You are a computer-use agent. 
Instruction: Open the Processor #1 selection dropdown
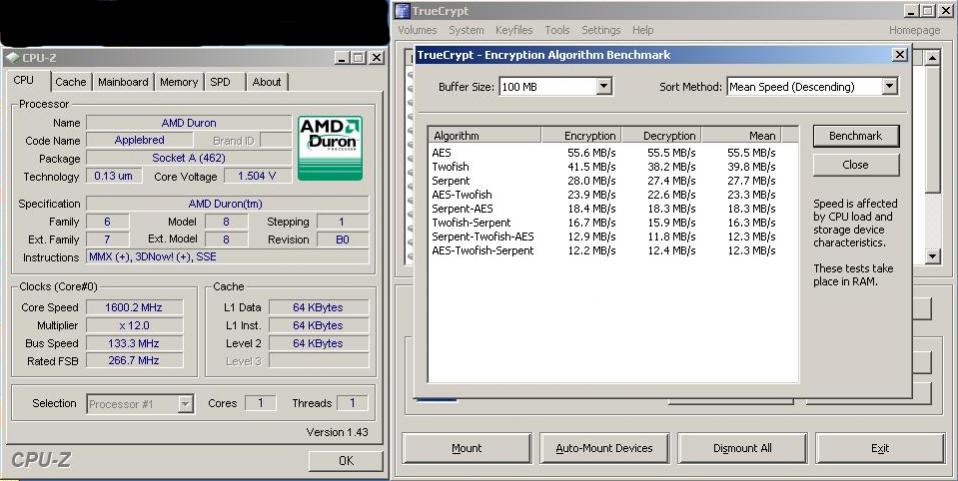(x=186, y=404)
